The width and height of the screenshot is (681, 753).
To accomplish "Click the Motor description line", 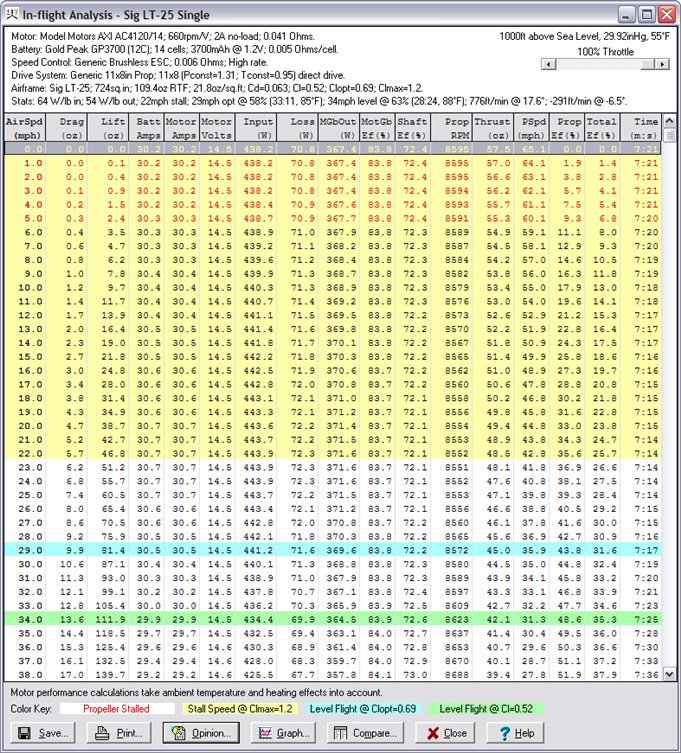I will point(163,36).
